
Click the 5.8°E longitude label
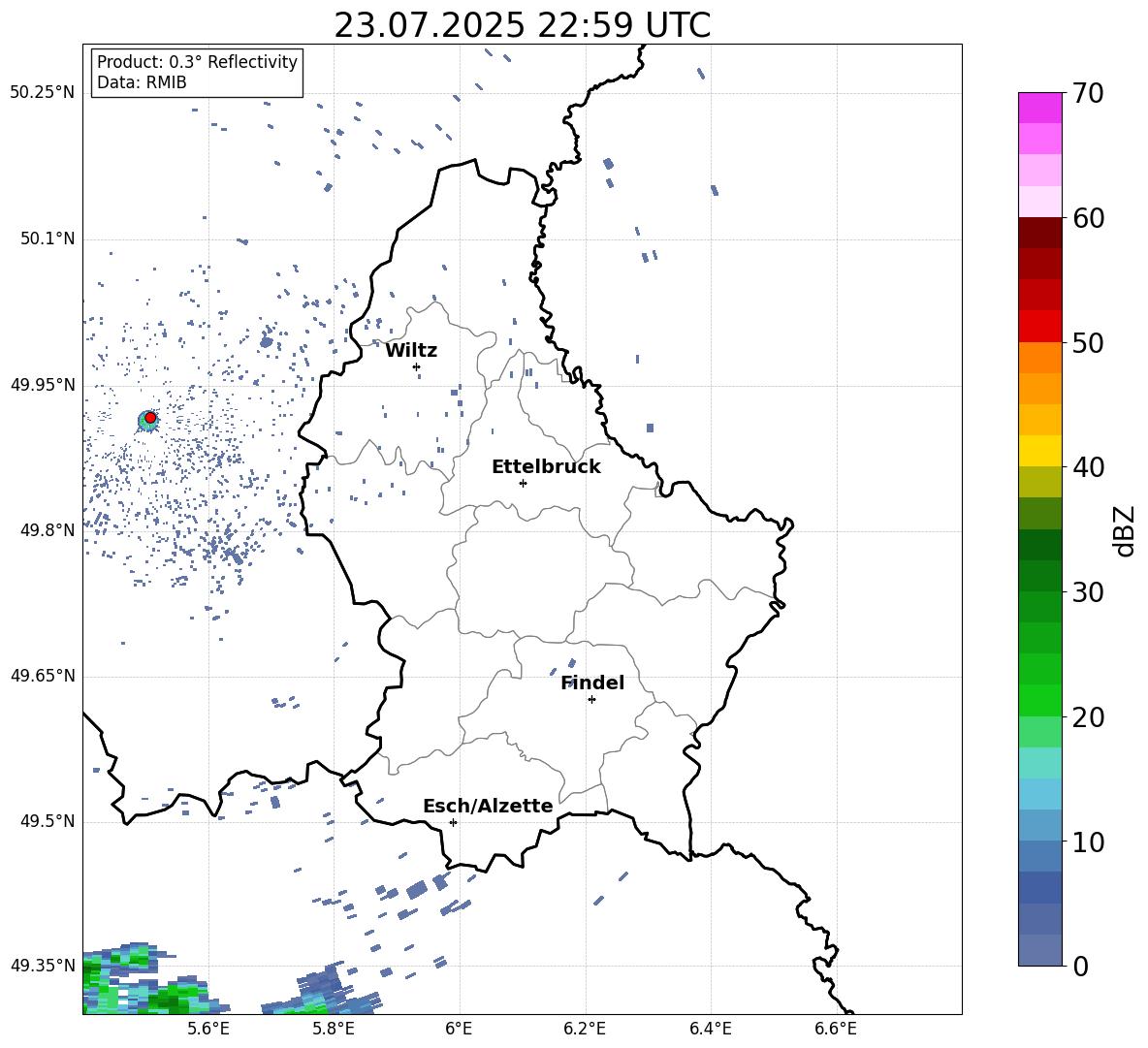[334, 1029]
